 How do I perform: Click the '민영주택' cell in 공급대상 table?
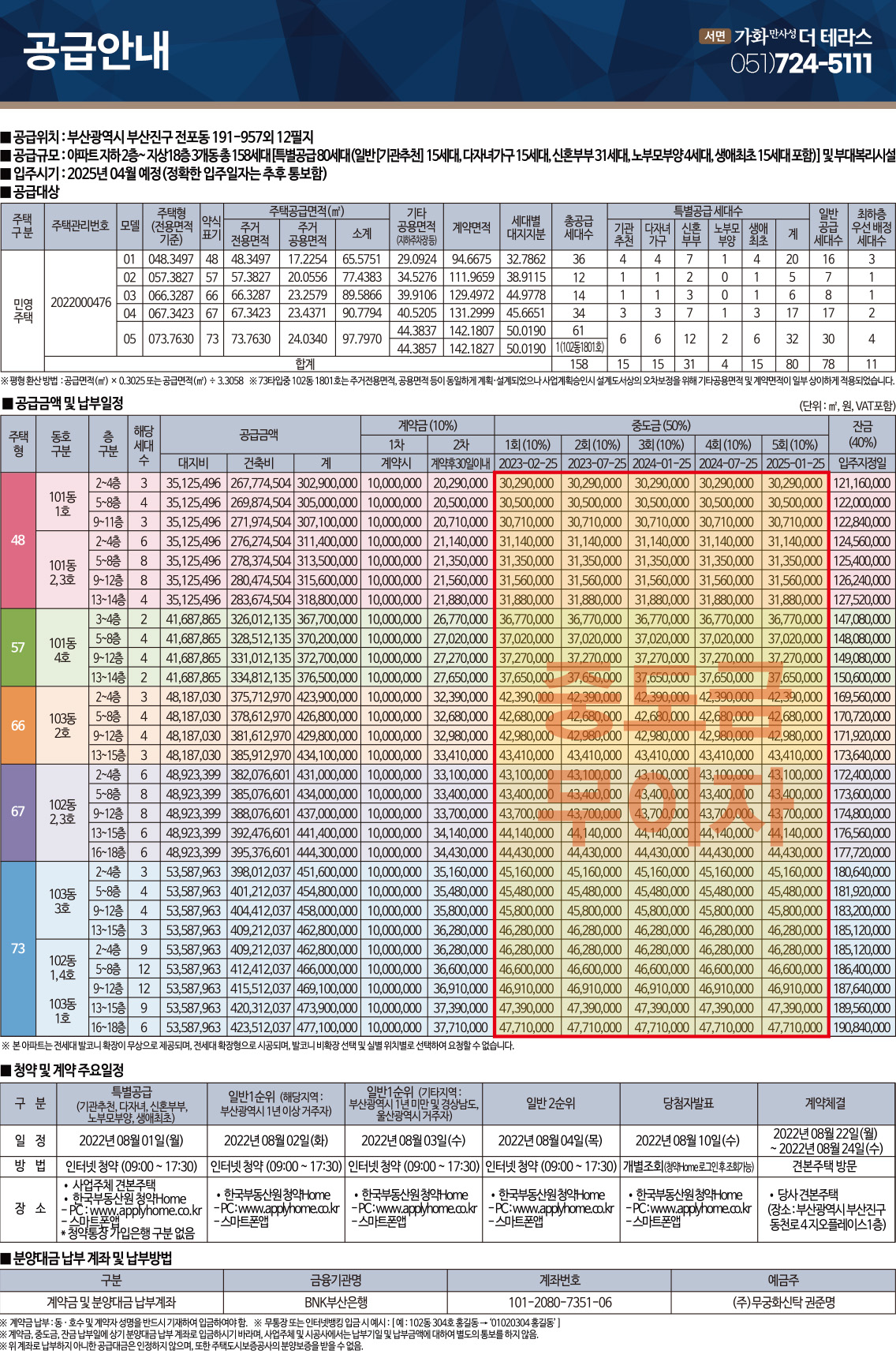tap(23, 310)
